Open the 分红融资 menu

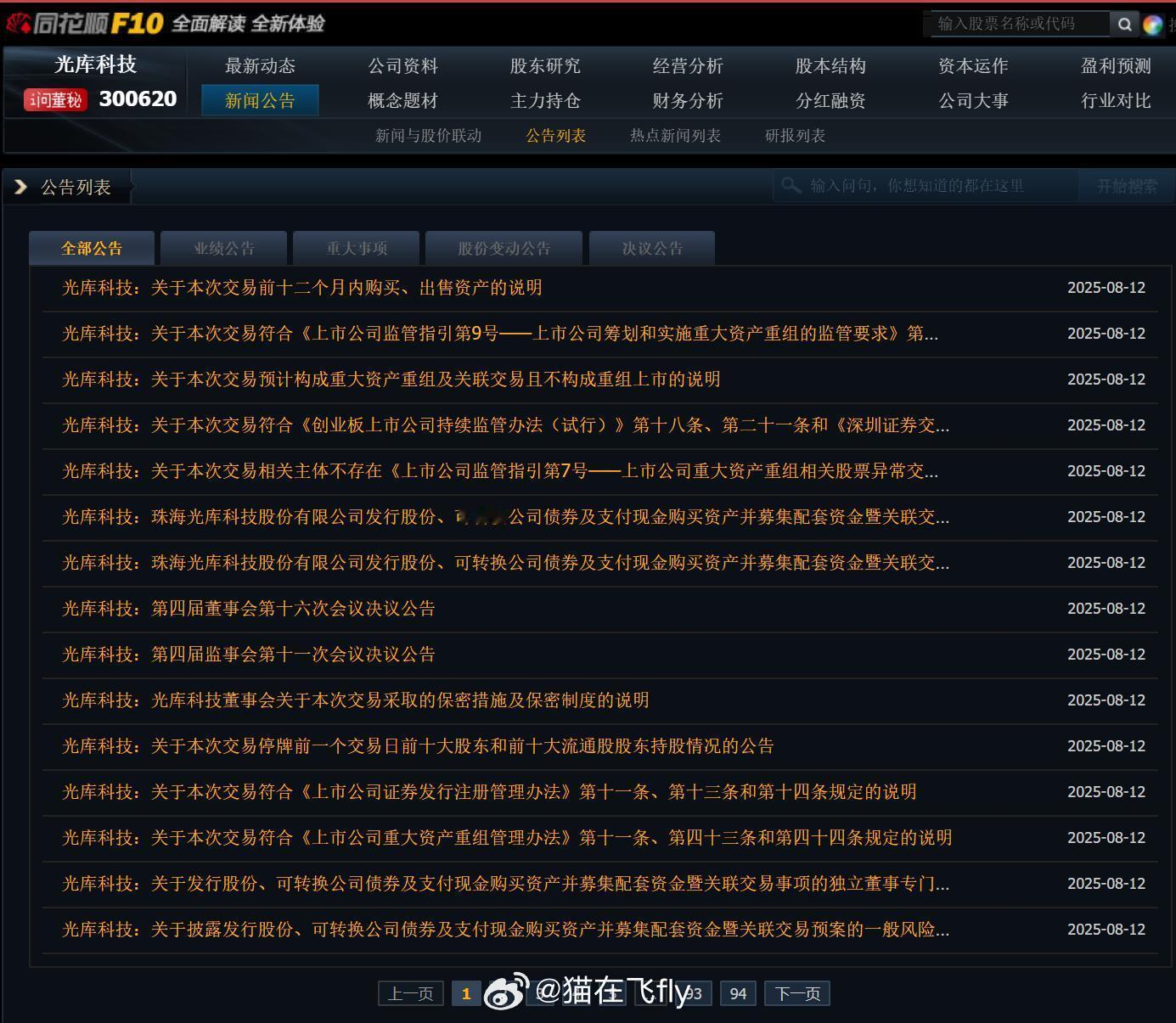pos(830,100)
